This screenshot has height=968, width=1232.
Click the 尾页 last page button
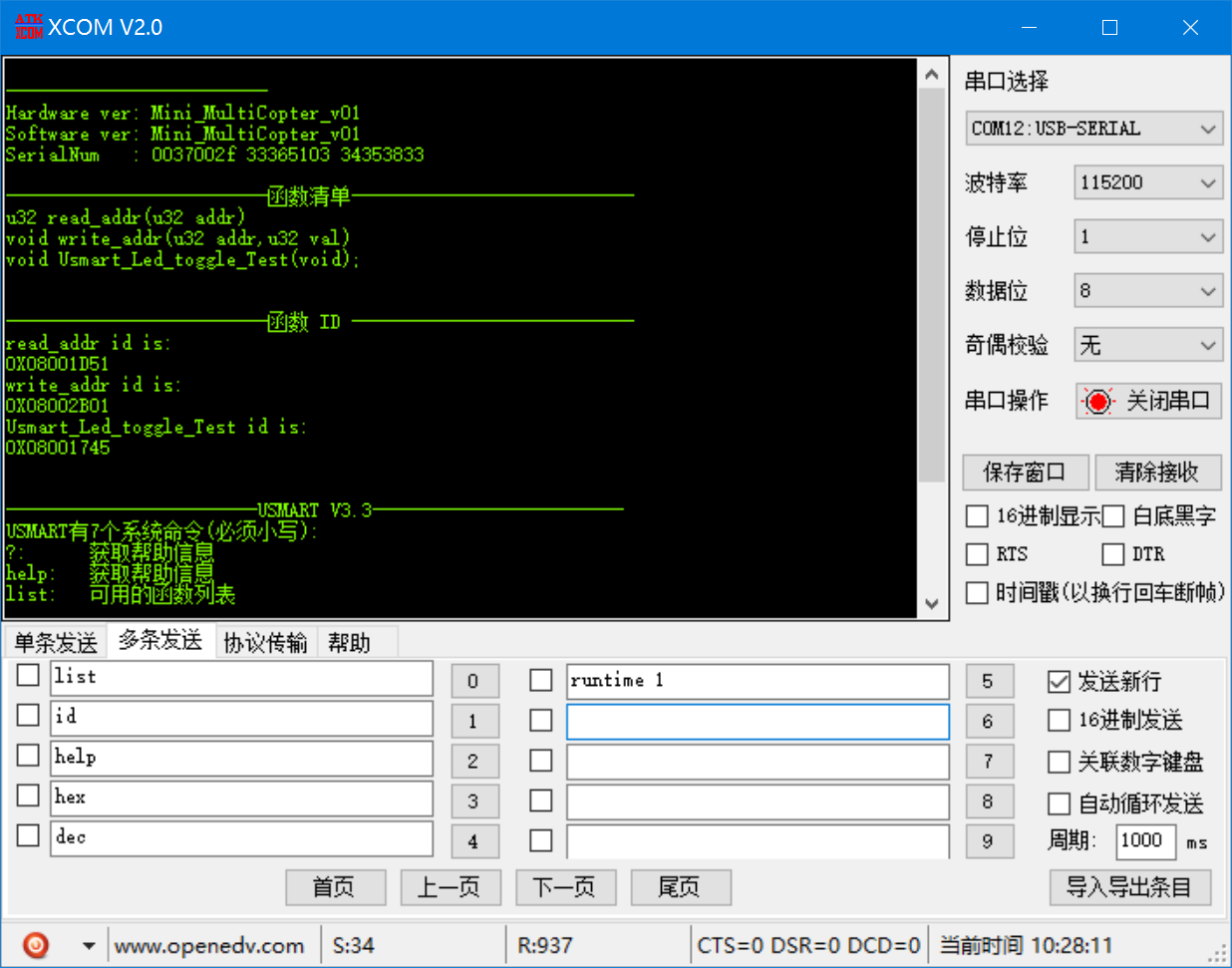(681, 887)
